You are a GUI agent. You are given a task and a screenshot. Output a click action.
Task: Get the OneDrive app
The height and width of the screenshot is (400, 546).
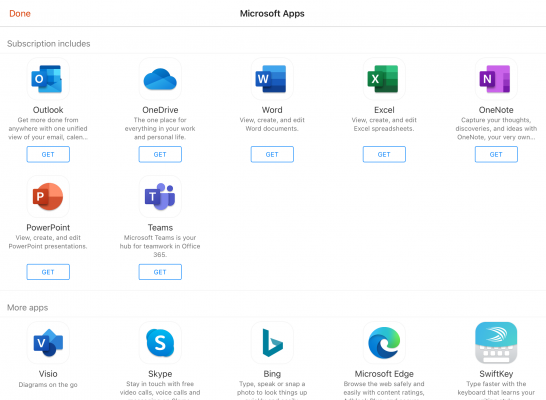click(160, 154)
